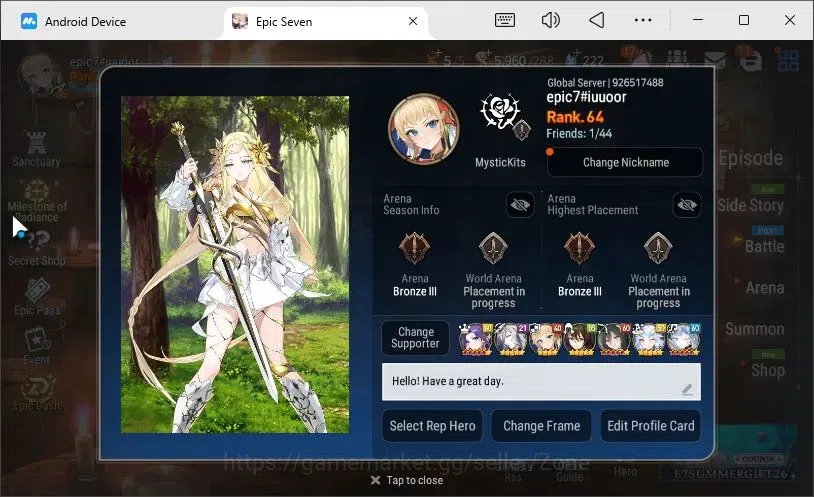Click the greeting message field 'Hello! Have a great day.'
Viewport: 814px width, 497px height.
coord(541,382)
